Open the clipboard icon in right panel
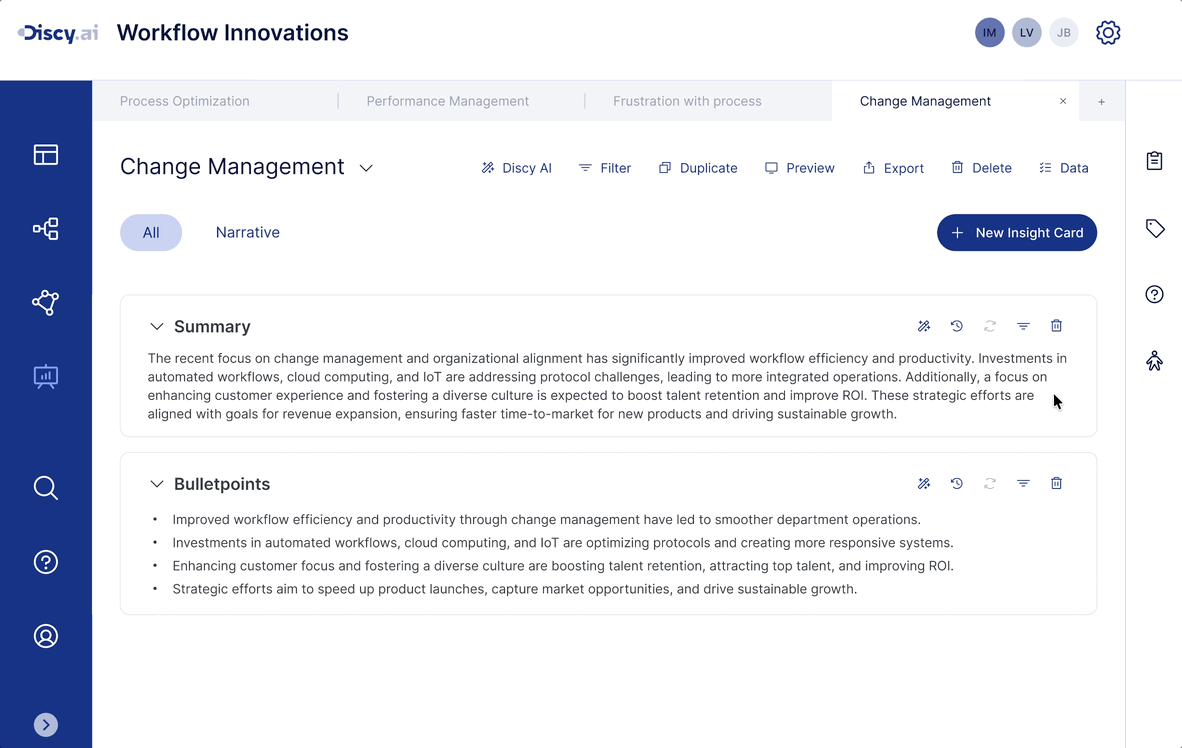1182x748 pixels. click(x=1154, y=161)
